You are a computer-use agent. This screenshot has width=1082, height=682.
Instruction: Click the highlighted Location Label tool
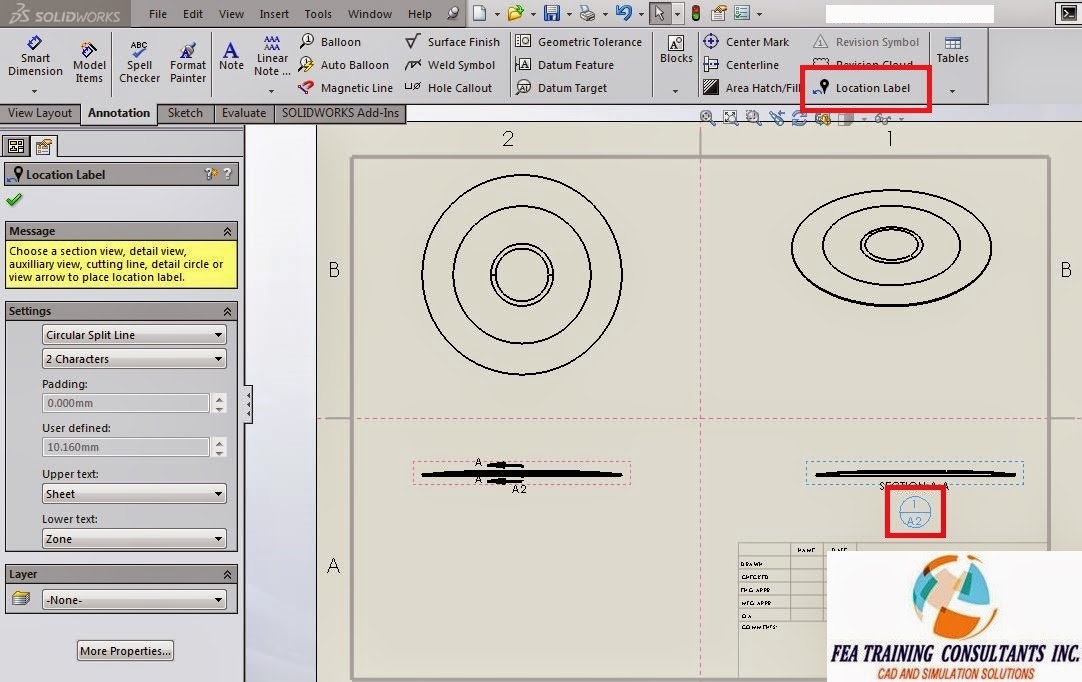tap(866, 88)
